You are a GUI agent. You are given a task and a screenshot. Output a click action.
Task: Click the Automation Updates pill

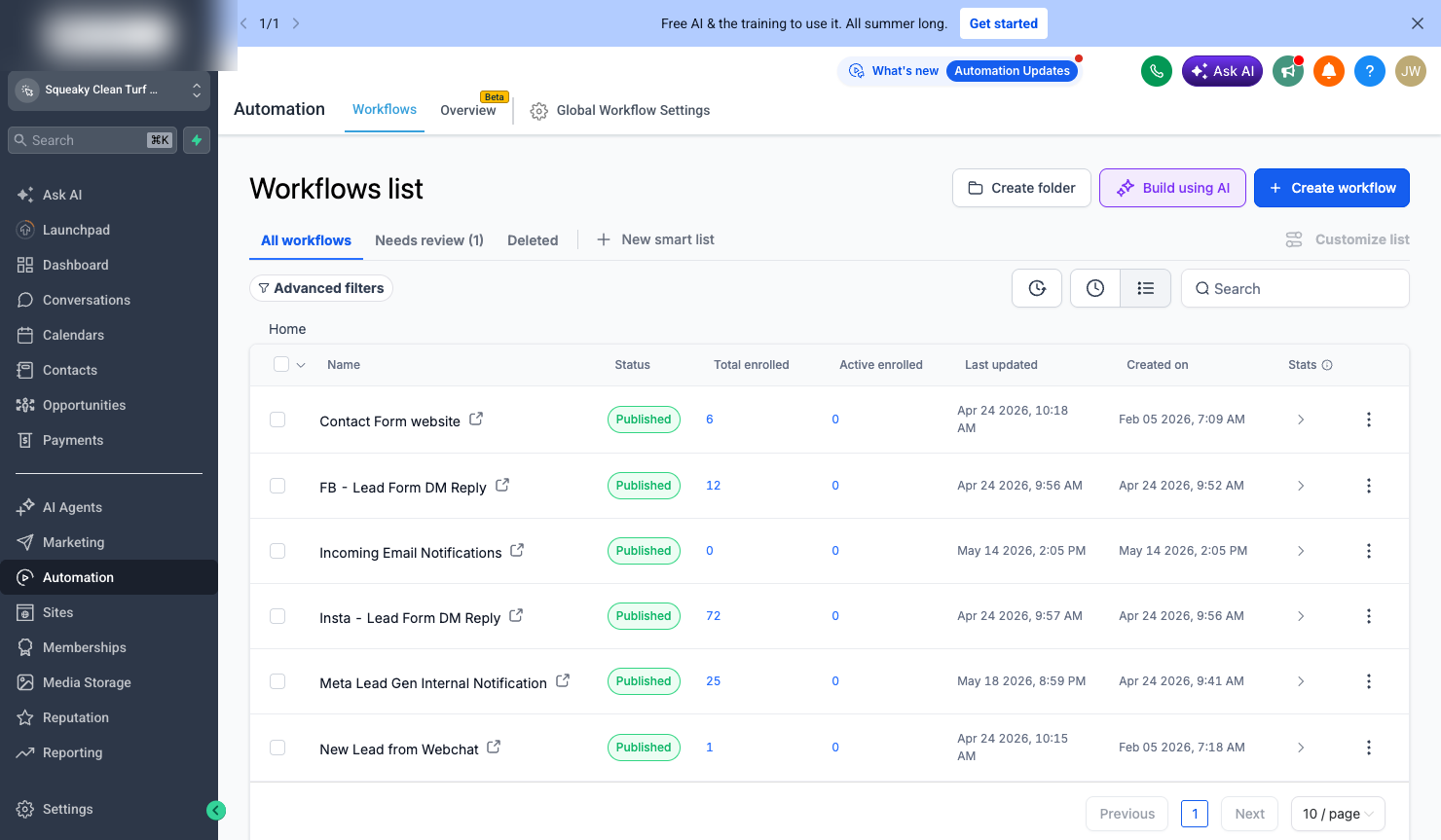(1012, 71)
